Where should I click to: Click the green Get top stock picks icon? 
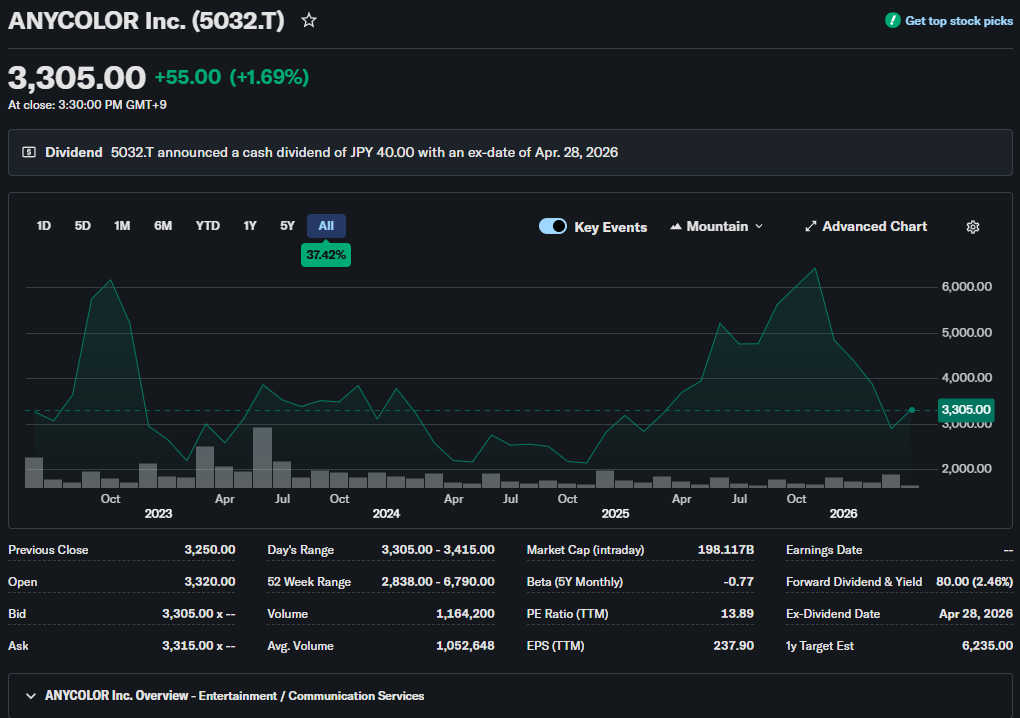(x=893, y=21)
